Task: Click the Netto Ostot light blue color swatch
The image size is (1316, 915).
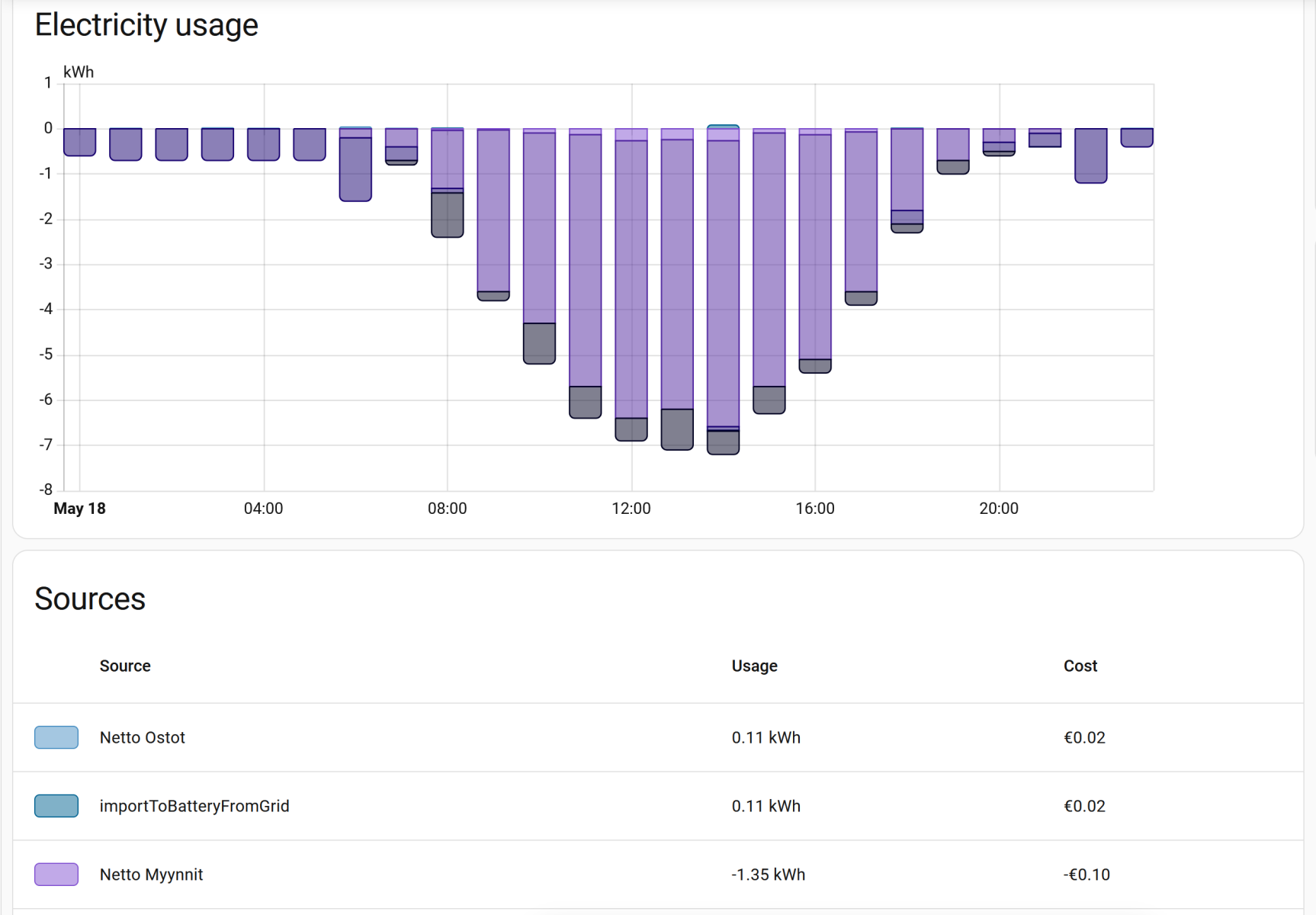Action: 56,737
